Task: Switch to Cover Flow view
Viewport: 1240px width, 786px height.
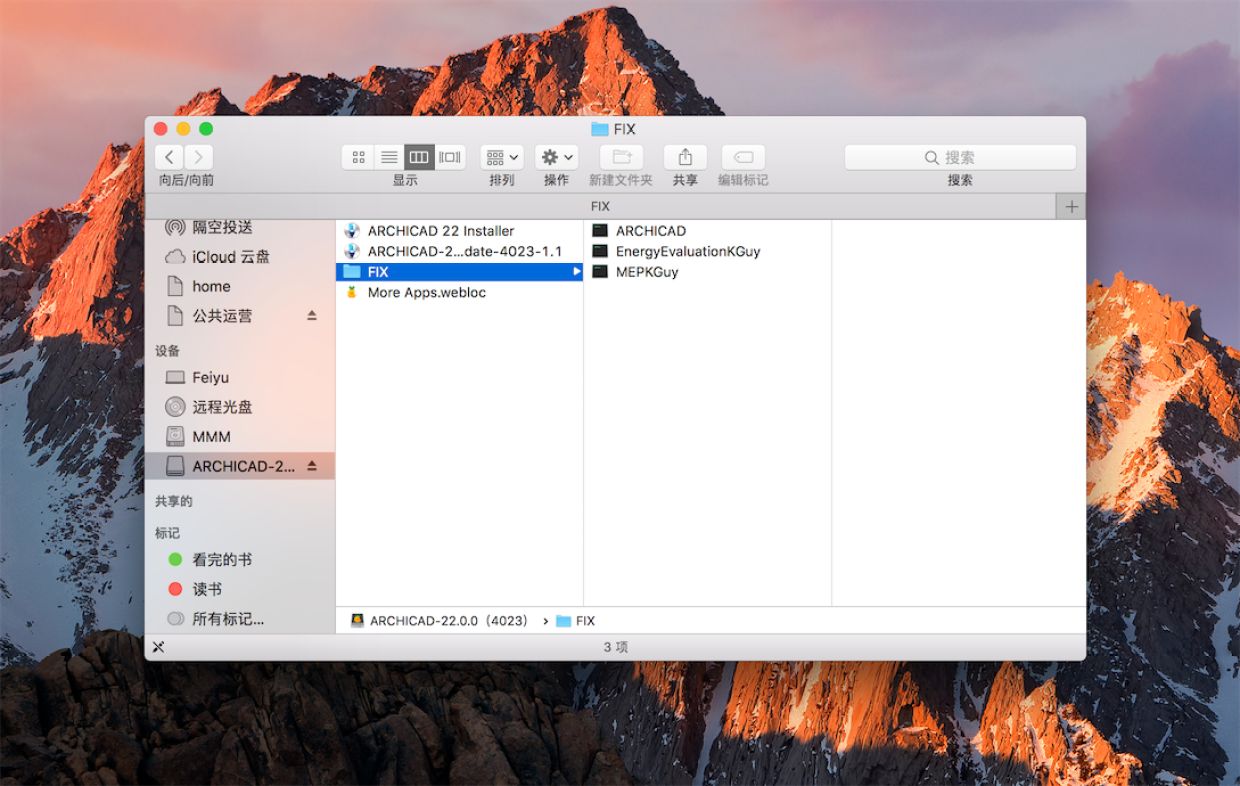Action: point(450,157)
